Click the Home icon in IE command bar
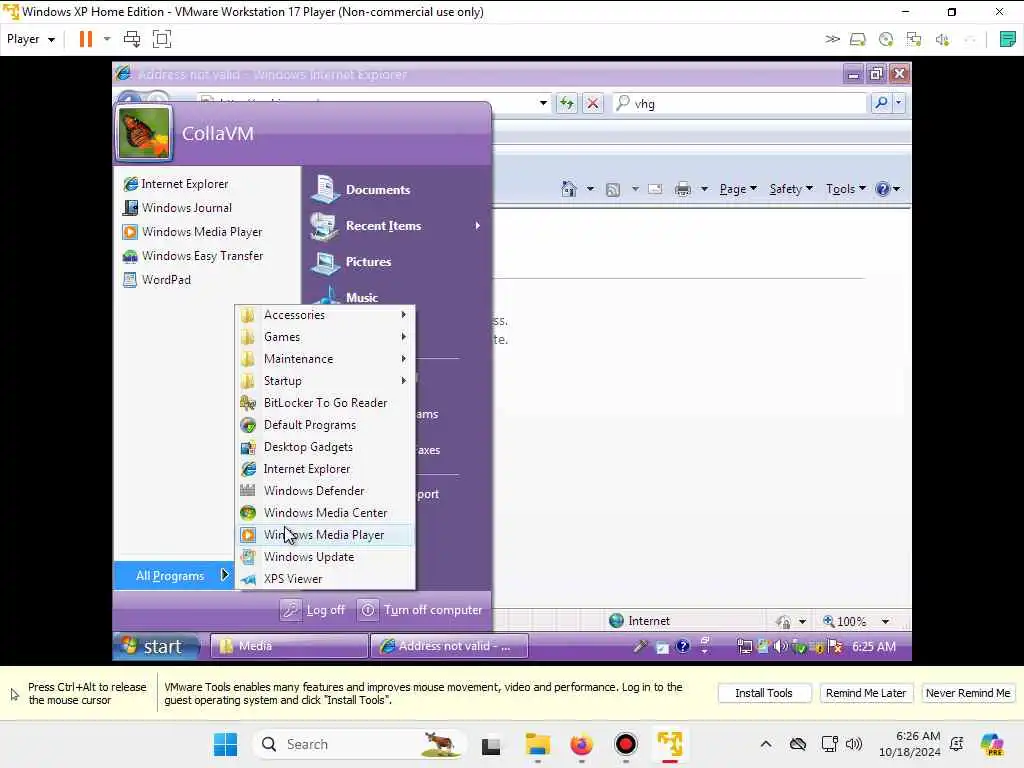This screenshot has height=768, width=1024. 569,189
